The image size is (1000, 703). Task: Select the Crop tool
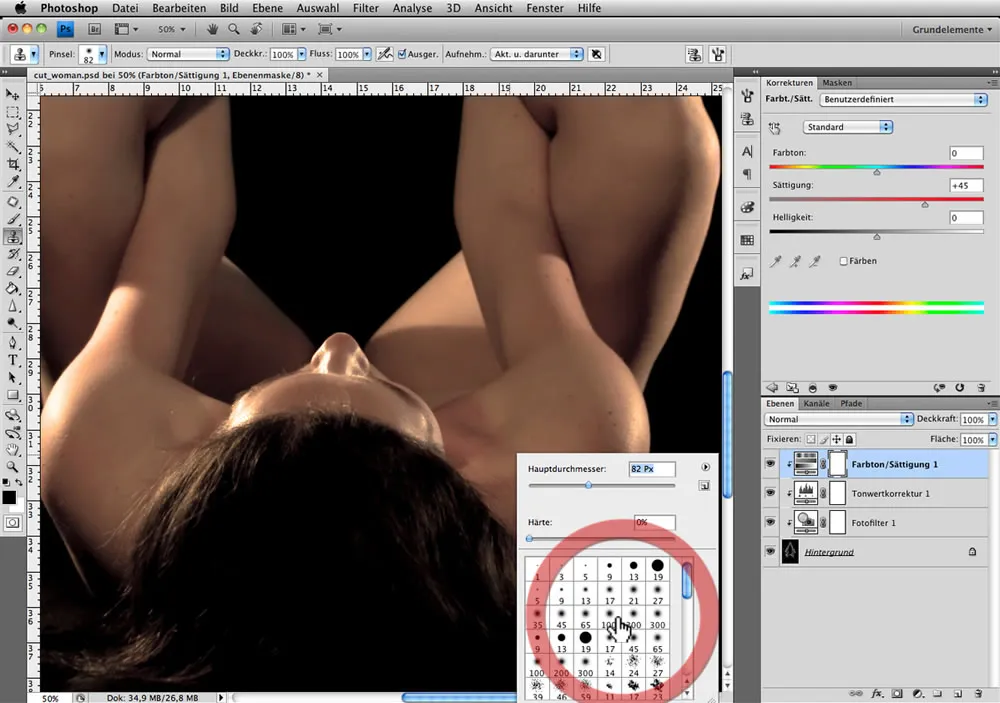coord(13,164)
